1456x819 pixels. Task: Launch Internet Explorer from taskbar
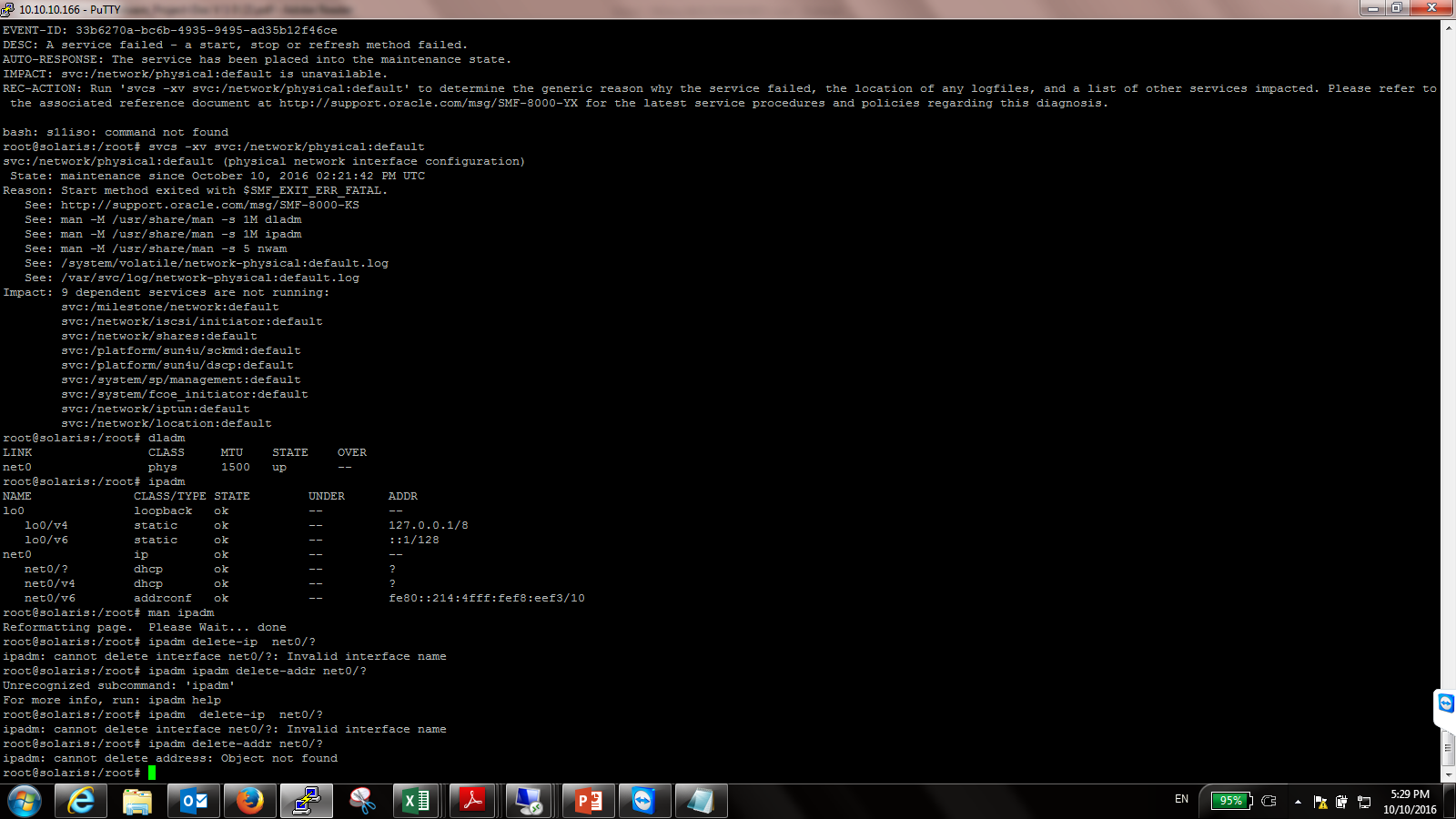(x=81, y=801)
